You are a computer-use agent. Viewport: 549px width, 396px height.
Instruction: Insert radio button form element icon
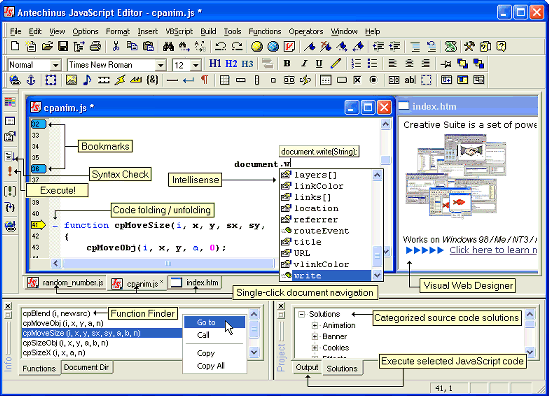[x=374, y=80]
